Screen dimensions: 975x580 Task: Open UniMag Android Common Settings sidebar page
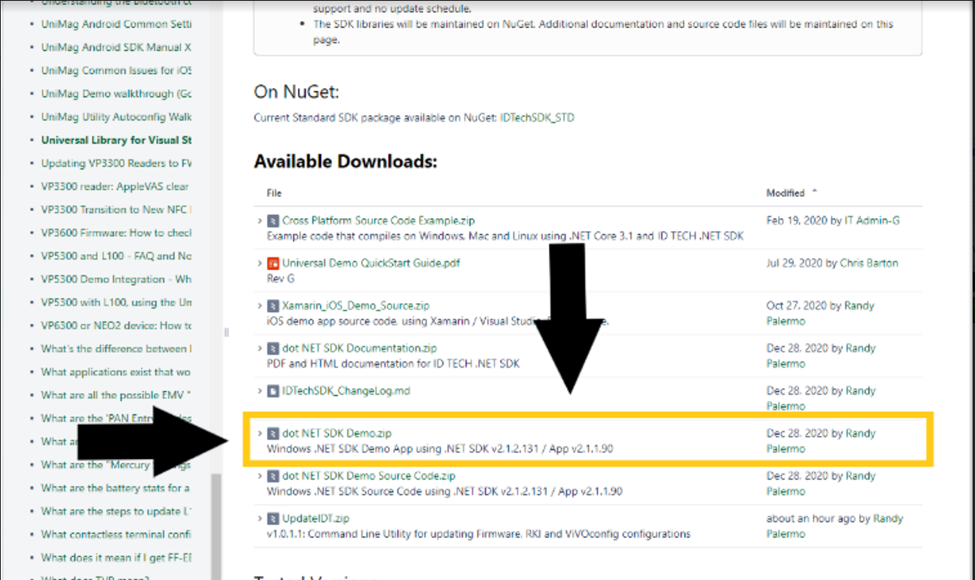[x=116, y=24]
